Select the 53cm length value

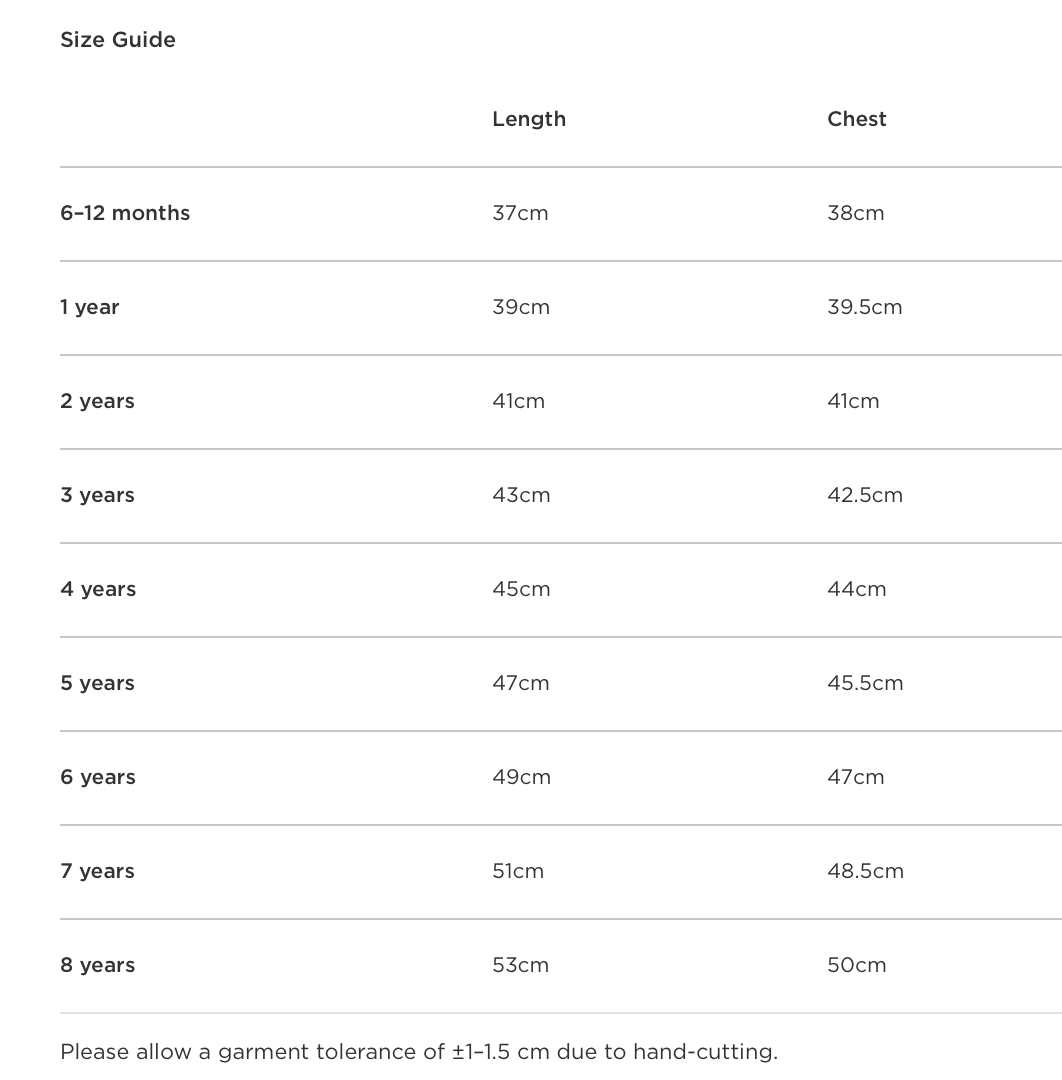click(x=520, y=965)
